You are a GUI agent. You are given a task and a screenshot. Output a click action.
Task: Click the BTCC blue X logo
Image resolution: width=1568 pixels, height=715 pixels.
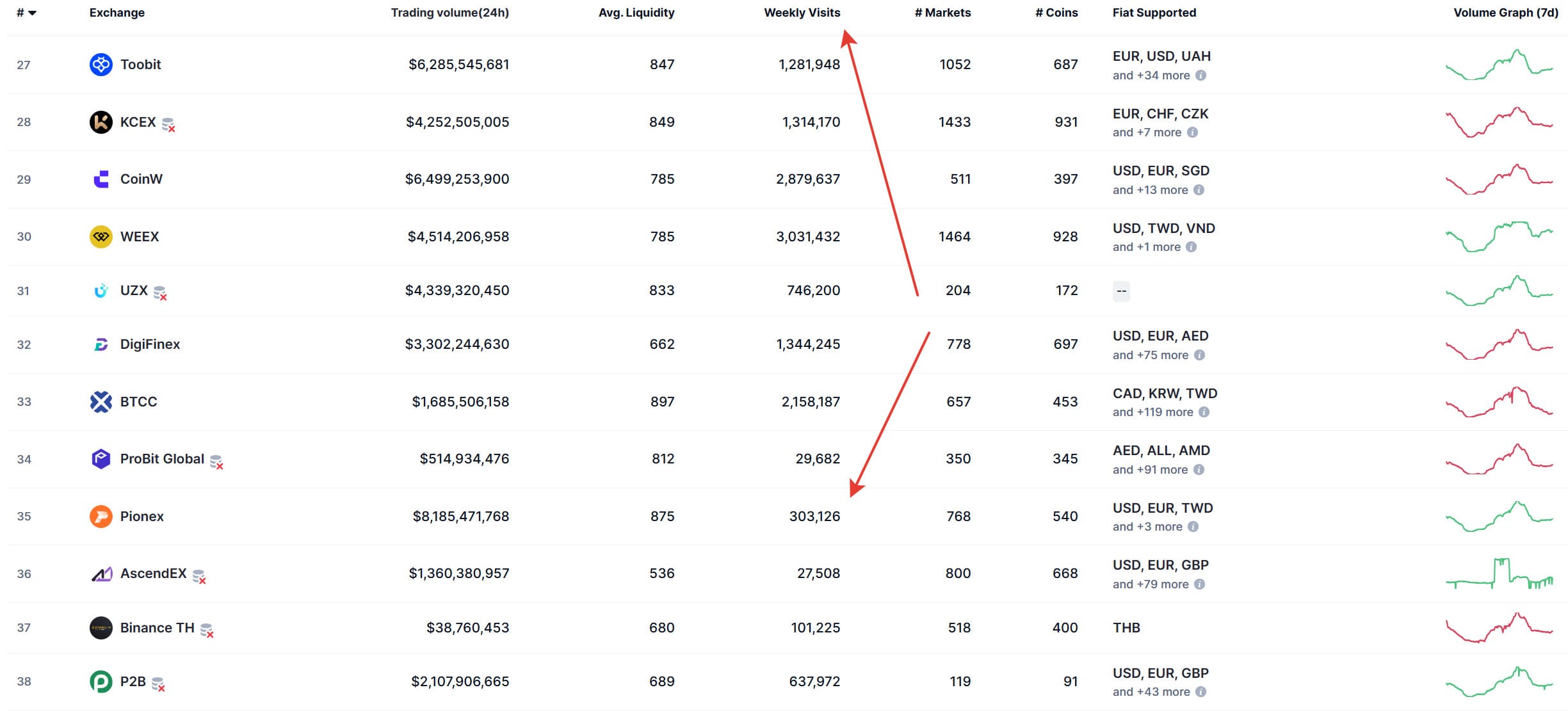[x=101, y=401]
